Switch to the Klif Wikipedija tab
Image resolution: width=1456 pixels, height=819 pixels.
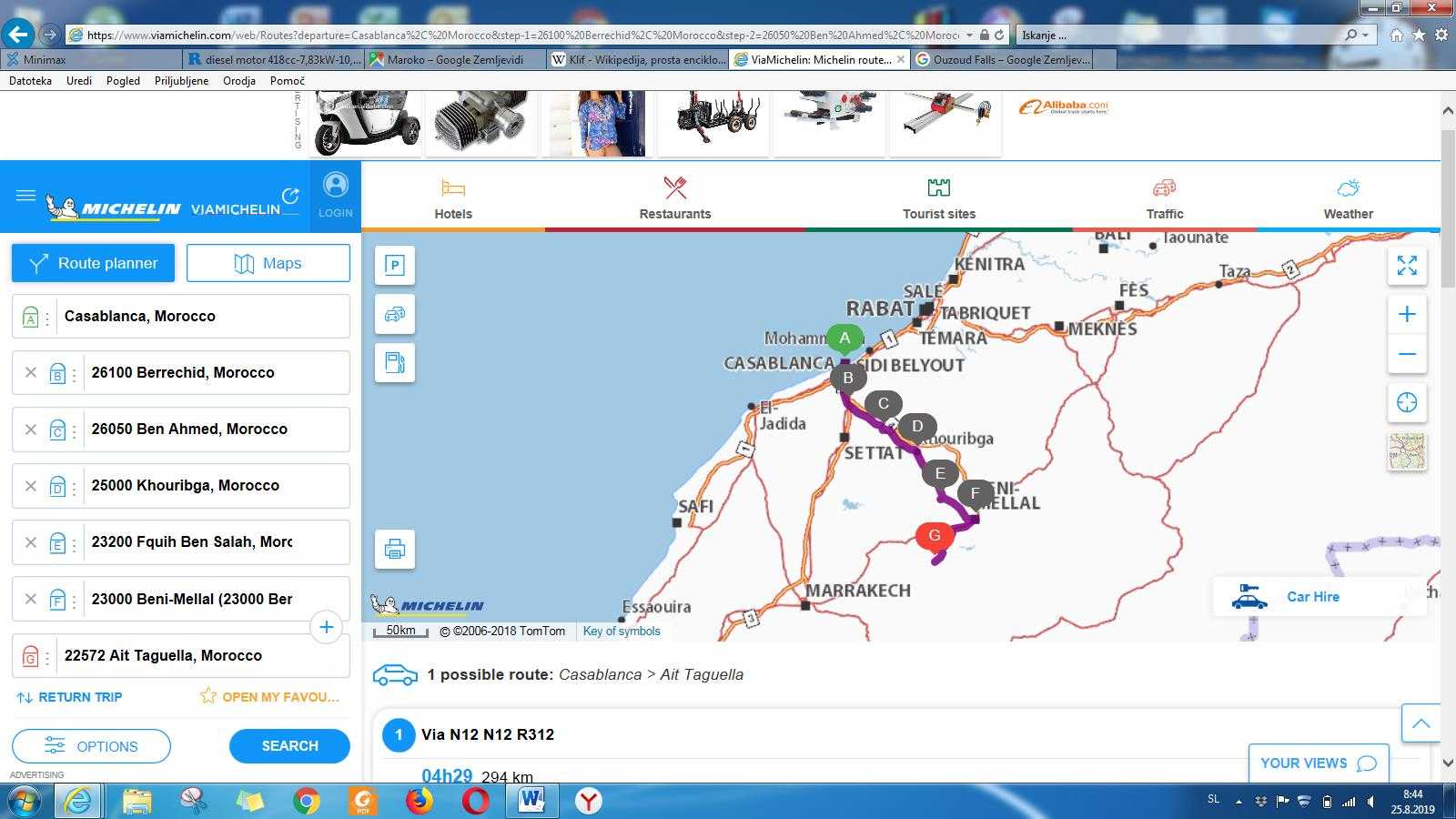coord(637,59)
